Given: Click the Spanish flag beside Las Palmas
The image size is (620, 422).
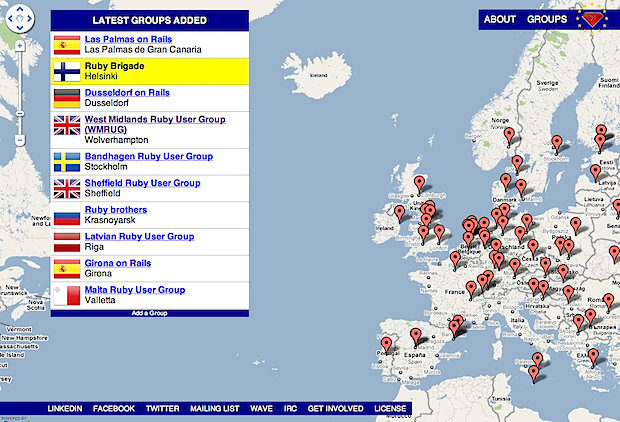Looking at the screenshot, I should [67, 45].
